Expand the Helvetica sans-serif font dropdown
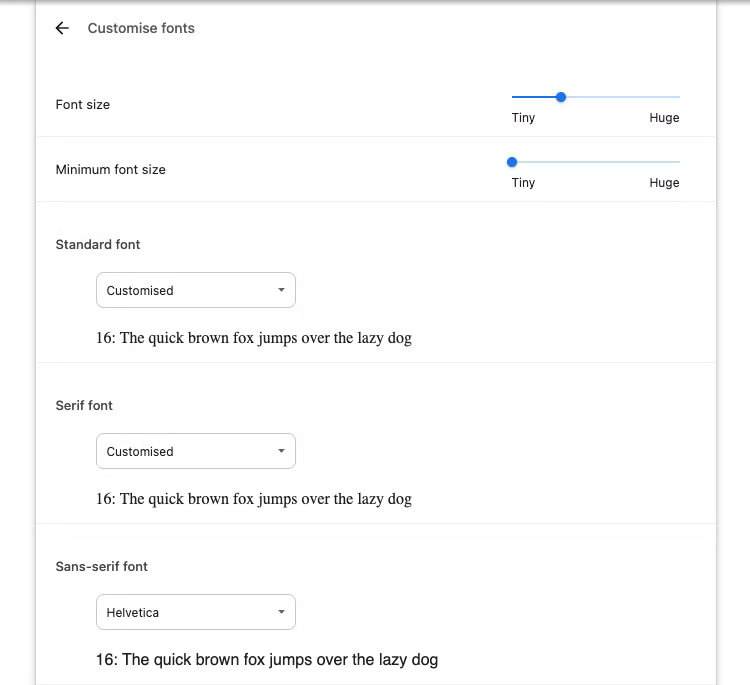Viewport: 750px width, 685px height. 196,612
